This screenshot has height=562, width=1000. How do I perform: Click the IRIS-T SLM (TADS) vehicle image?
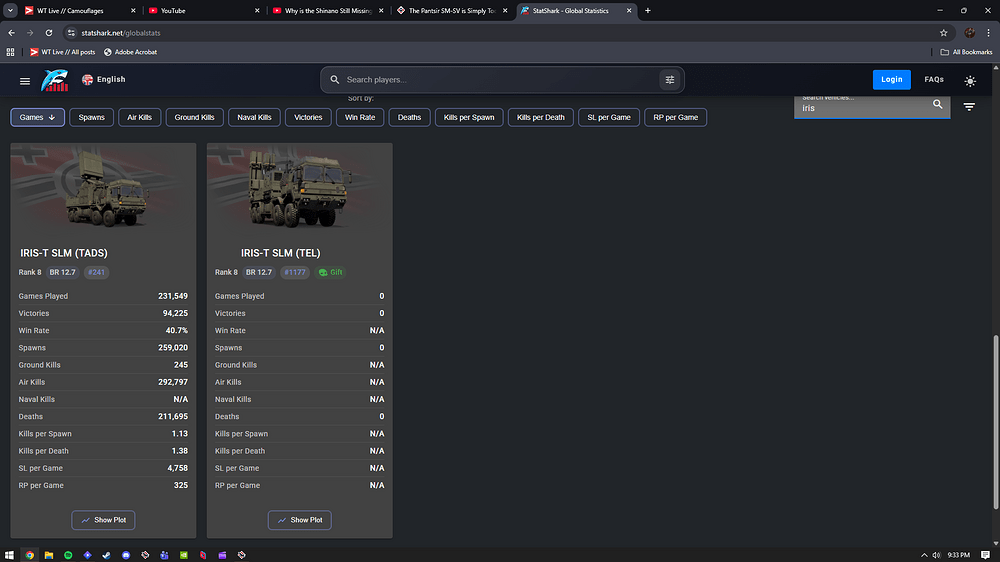[x=103, y=189]
